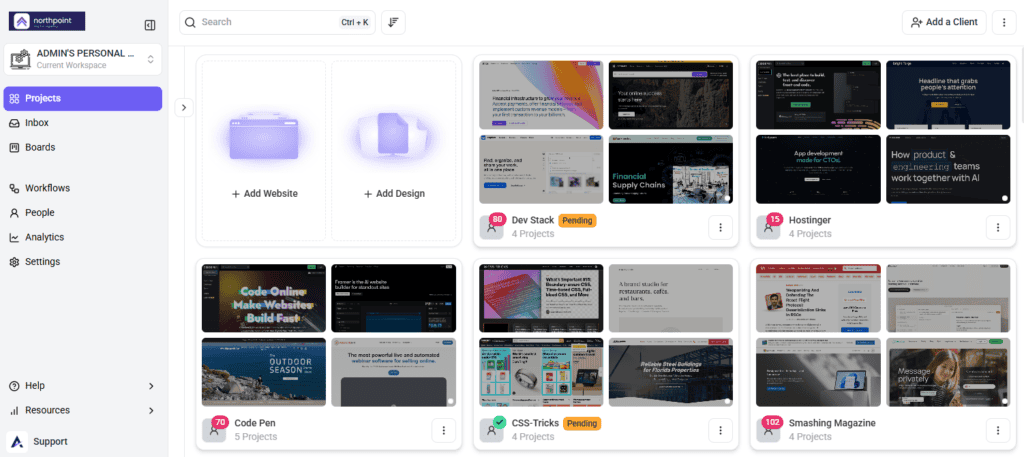Image resolution: width=1024 pixels, height=457 pixels.
Task: Click CSS-Tricks Pending status badge
Action: 582,424
